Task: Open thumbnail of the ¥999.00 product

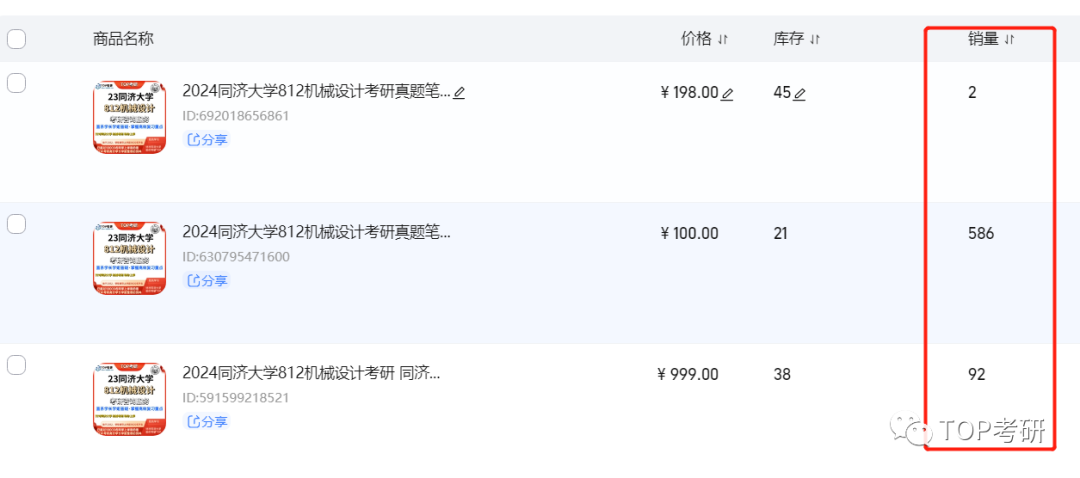Action: 129,399
